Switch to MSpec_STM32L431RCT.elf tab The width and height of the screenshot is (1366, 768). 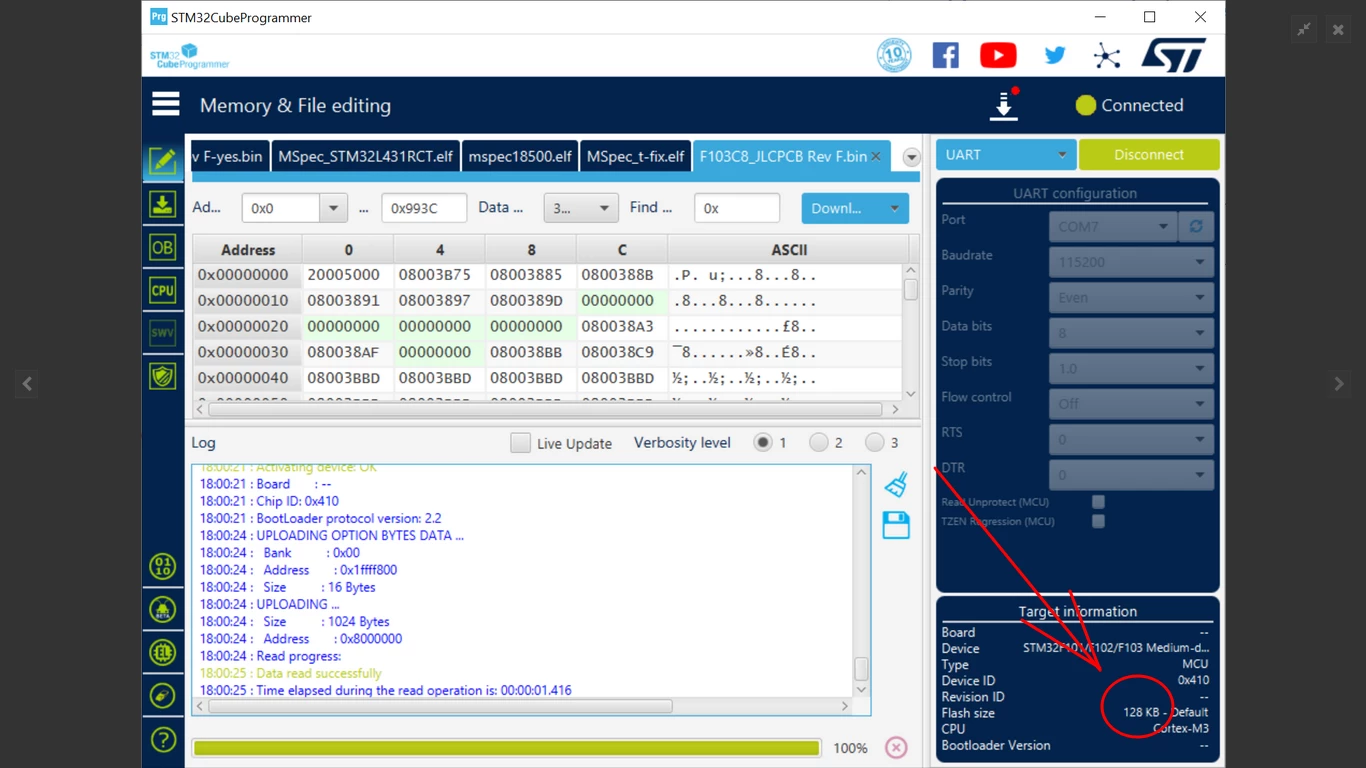(366, 156)
